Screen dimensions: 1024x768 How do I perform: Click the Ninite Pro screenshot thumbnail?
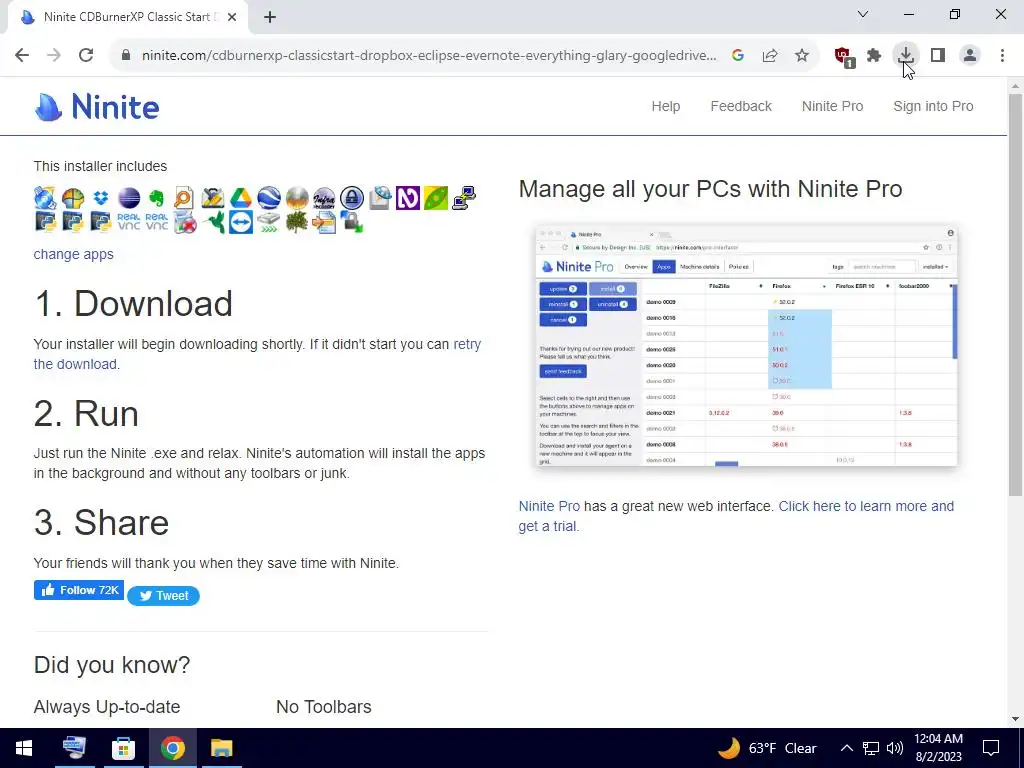pos(746,346)
